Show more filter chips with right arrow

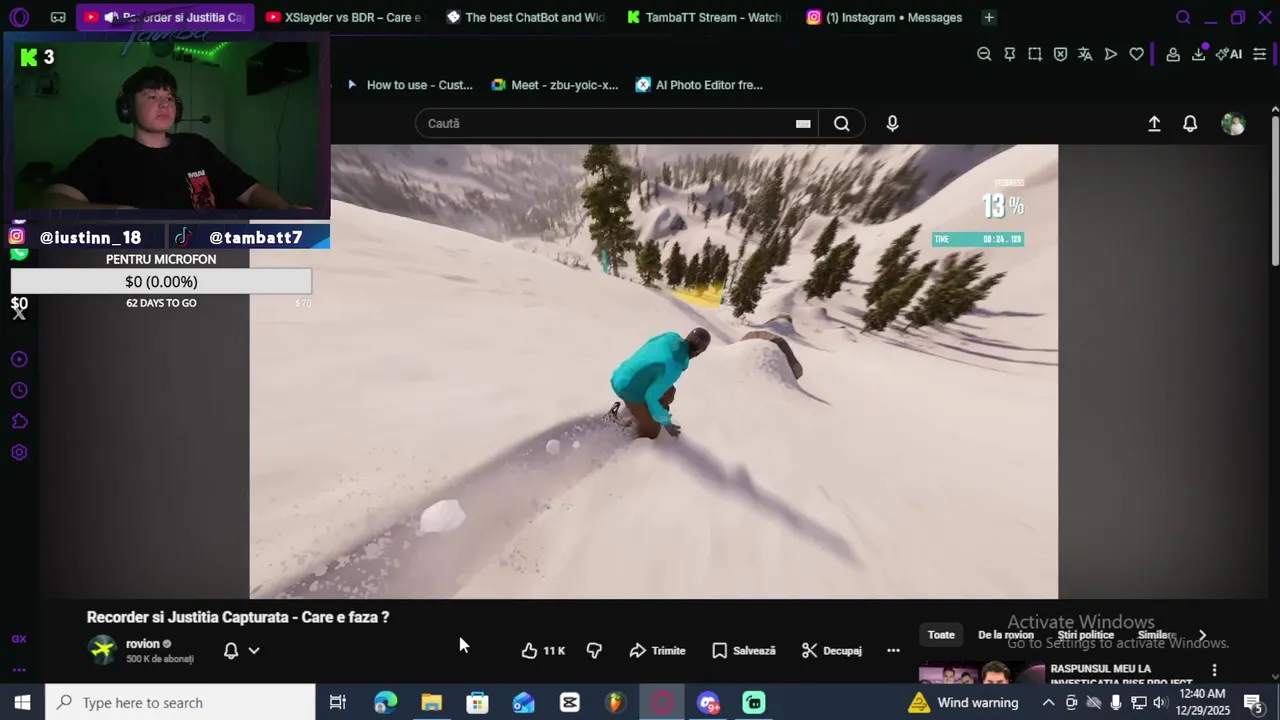coord(1202,635)
